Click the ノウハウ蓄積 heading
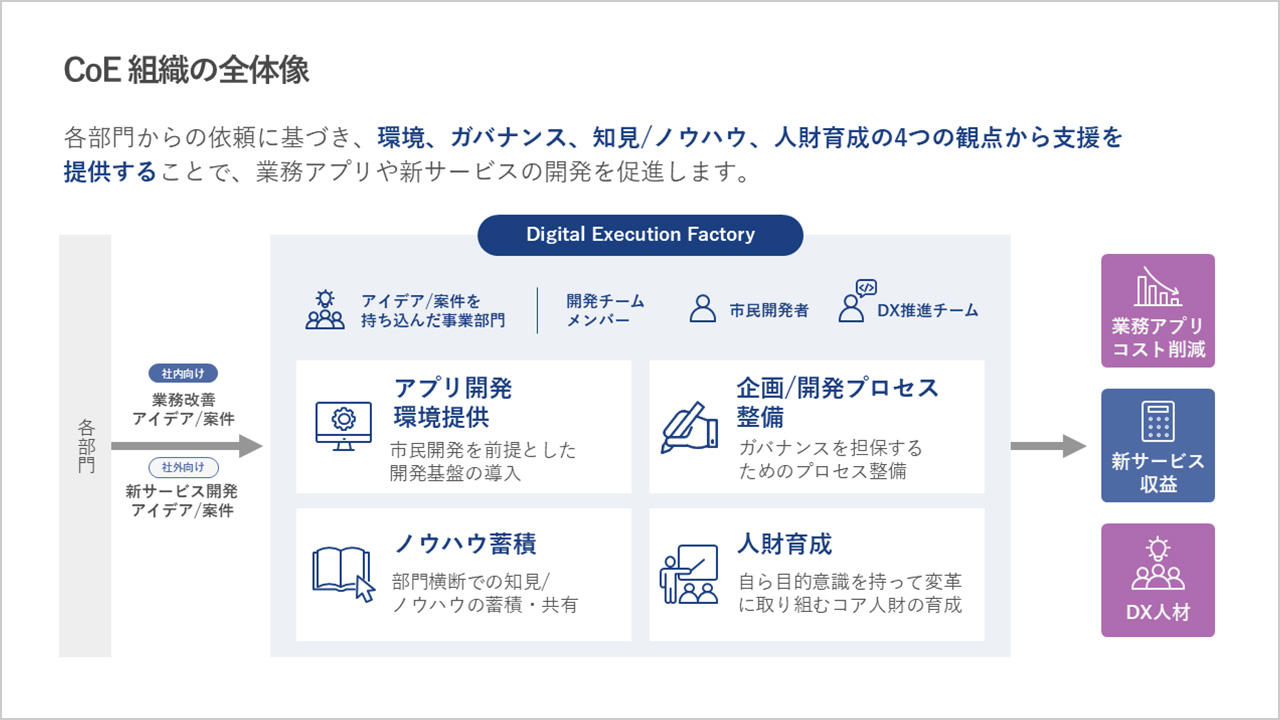Image resolution: width=1280 pixels, height=720 pixels. coord(465,544)
